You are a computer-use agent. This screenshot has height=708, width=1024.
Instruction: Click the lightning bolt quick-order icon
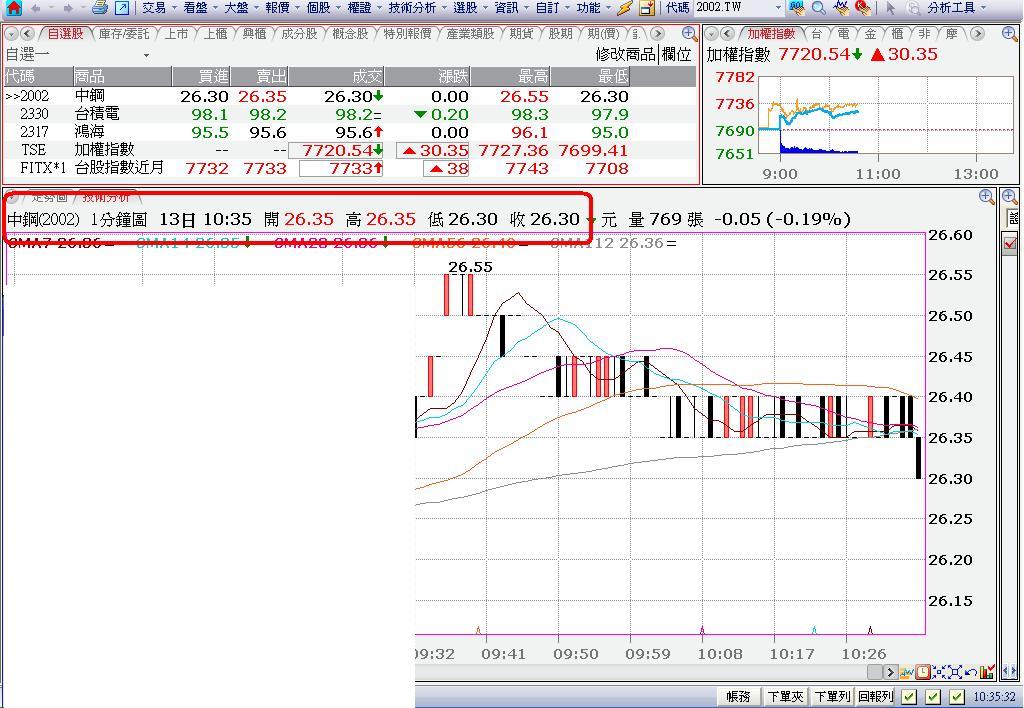624,8
